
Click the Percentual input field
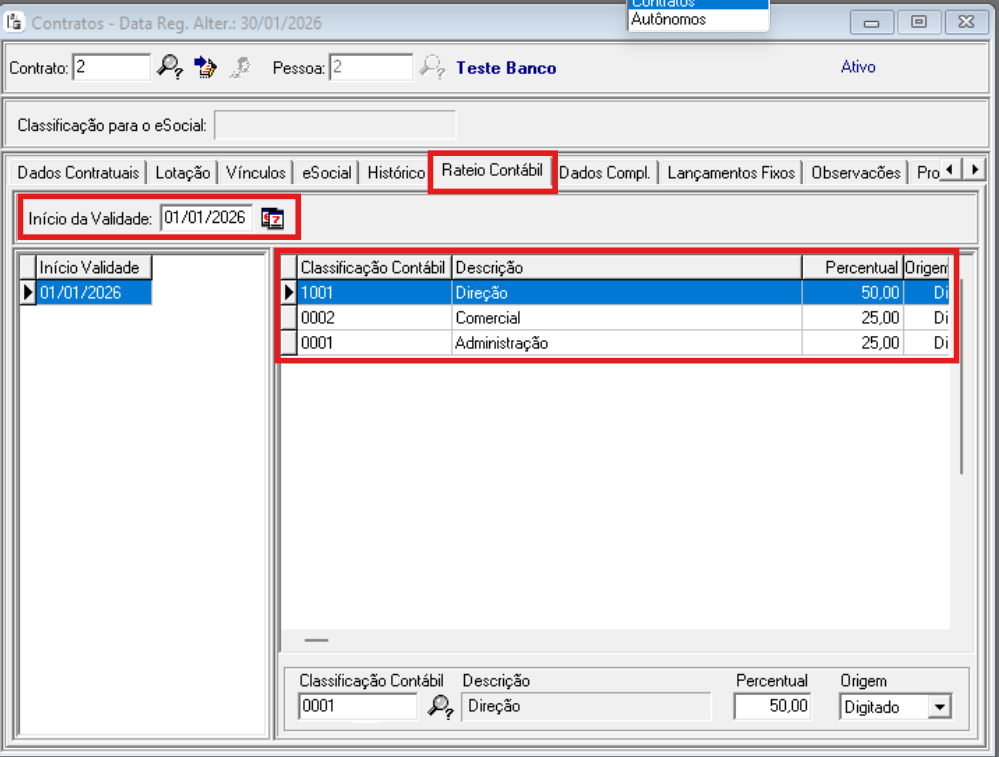[773, 707]
